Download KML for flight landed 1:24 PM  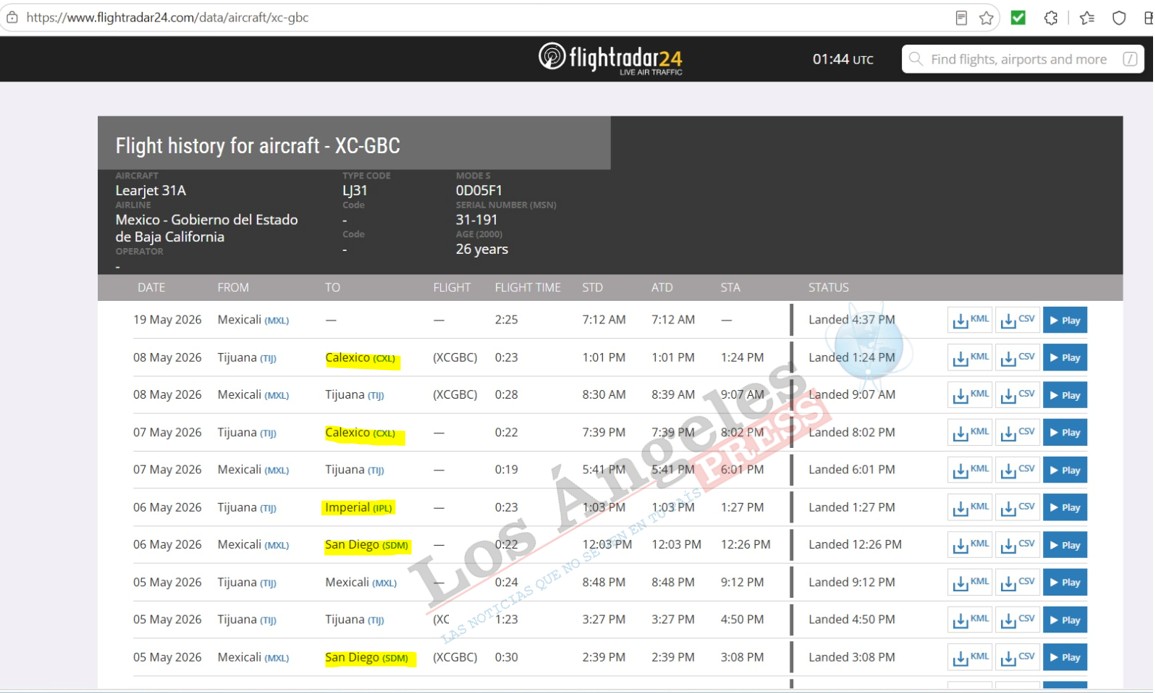coord(970,358)
